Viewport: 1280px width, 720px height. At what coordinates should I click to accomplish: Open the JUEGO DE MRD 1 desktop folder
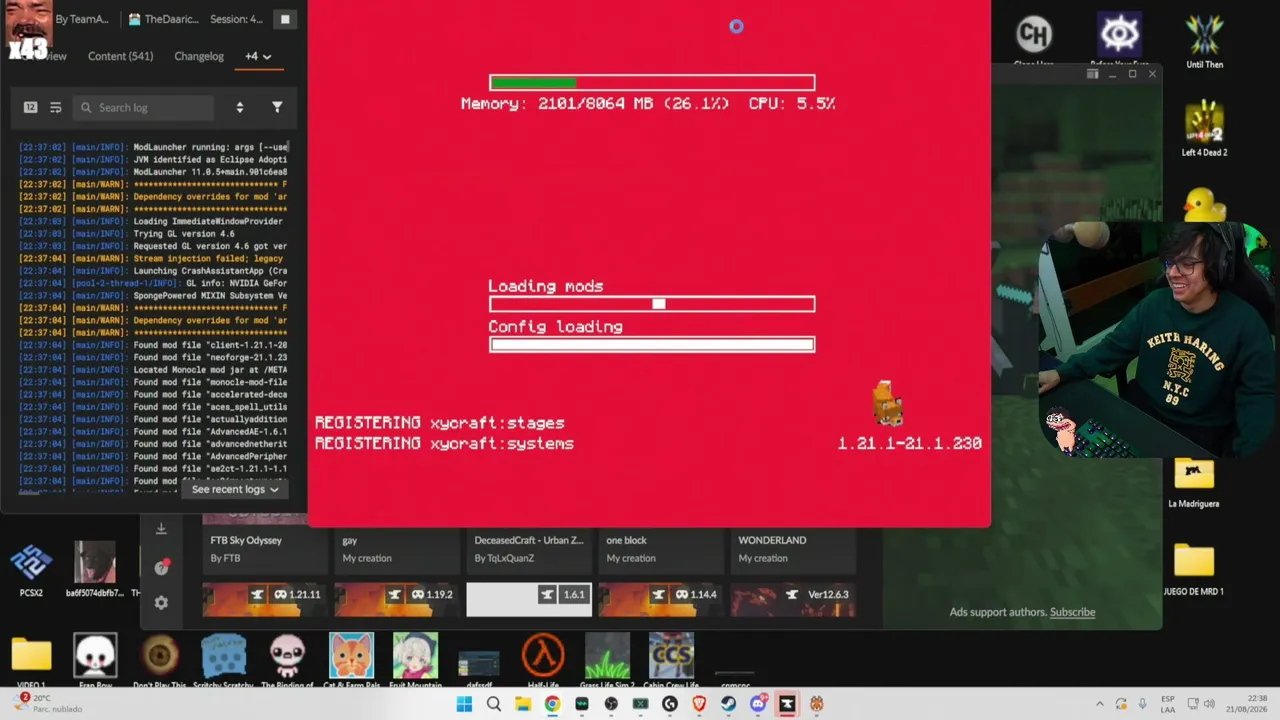pyautogui.click(x=1194, y=569)
